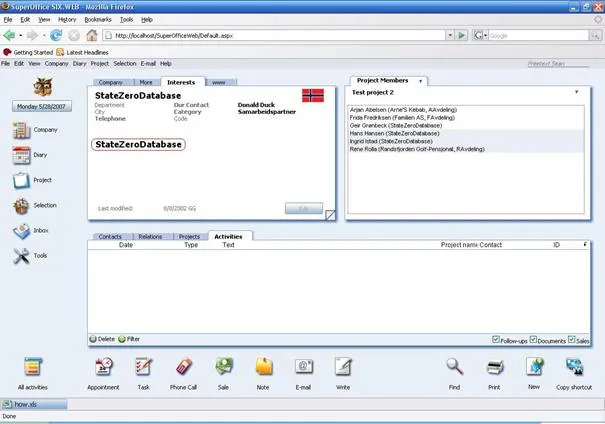This screenshot has width=605, height=424.
Task: Create a new Appointment
Action: tap(102, 366)
